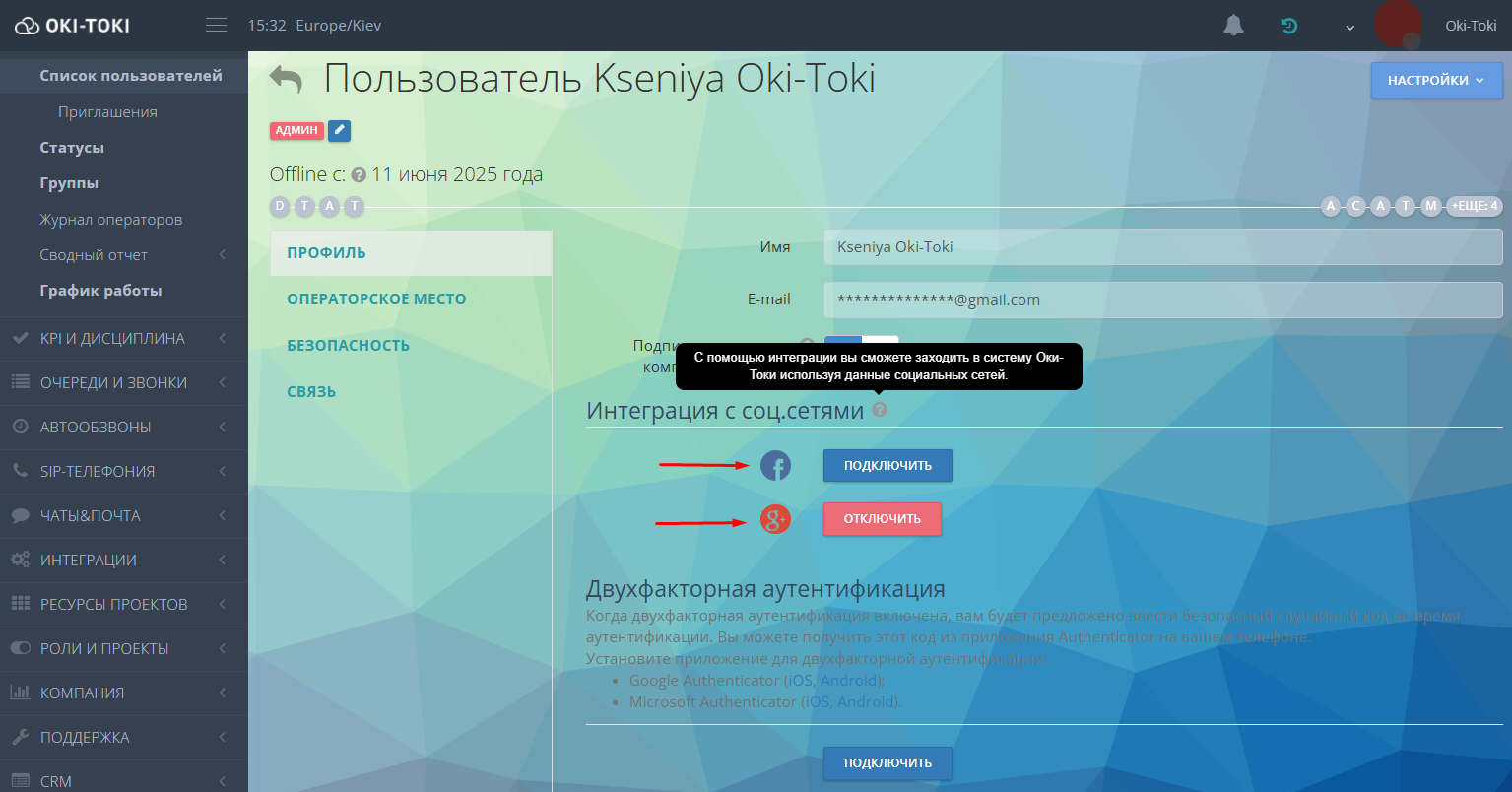
Task: Open Приглашения in sidebar
Action: (107, 112)
